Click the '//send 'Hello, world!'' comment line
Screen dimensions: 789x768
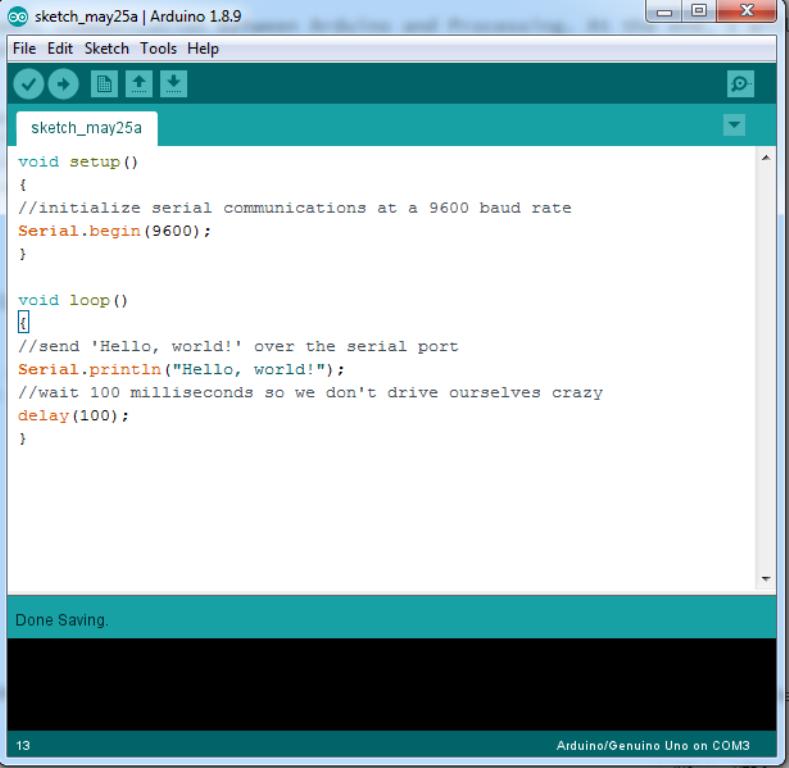coord(239,346)
